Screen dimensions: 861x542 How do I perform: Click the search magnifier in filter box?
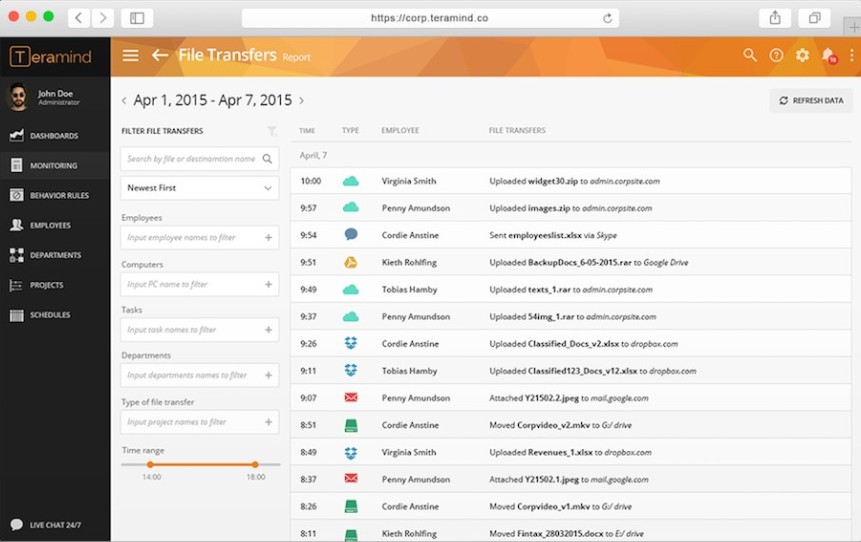pyautogui.click(x=267, y=159)
